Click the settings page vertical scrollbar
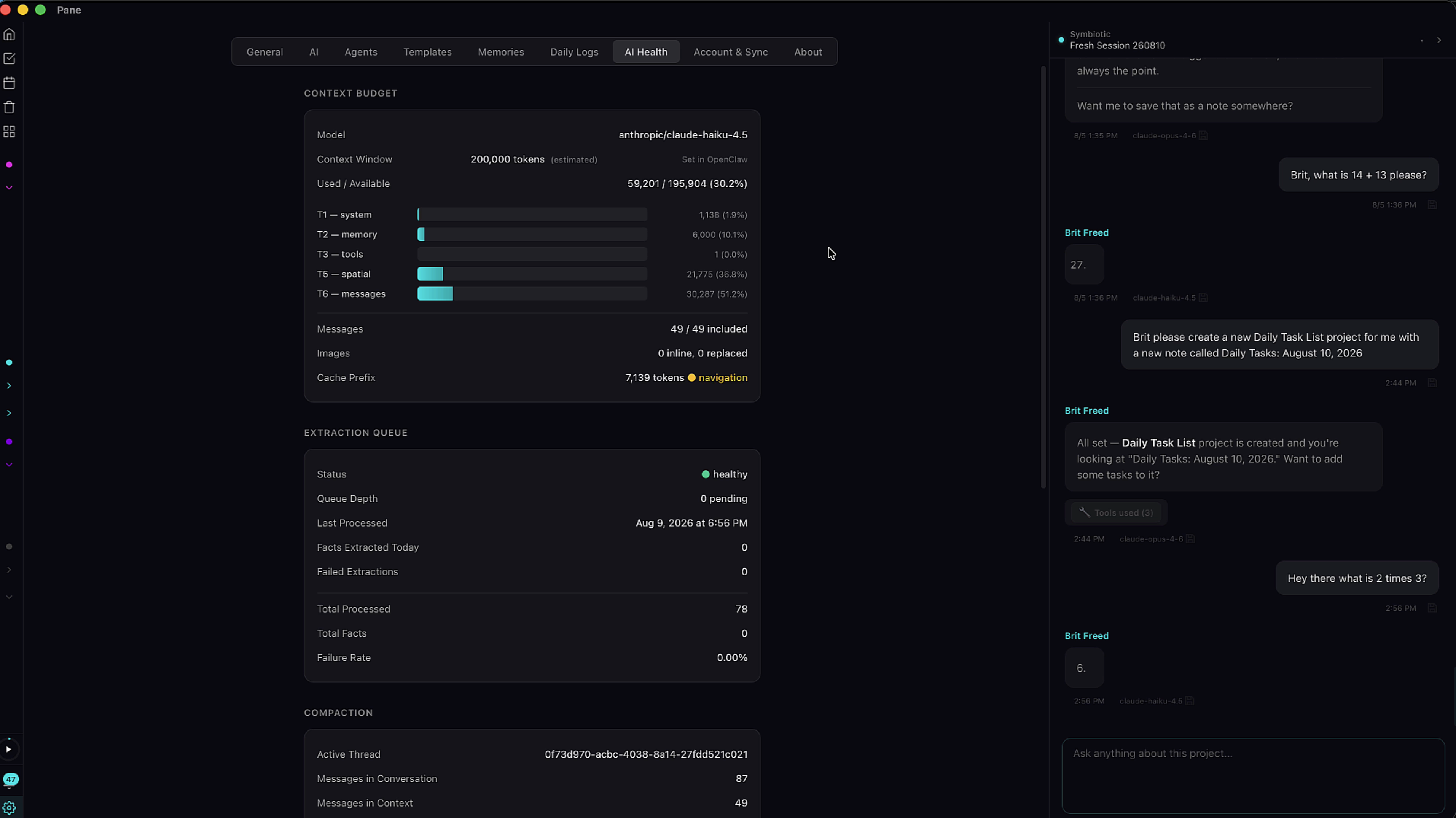 [x=1043, y=277]
